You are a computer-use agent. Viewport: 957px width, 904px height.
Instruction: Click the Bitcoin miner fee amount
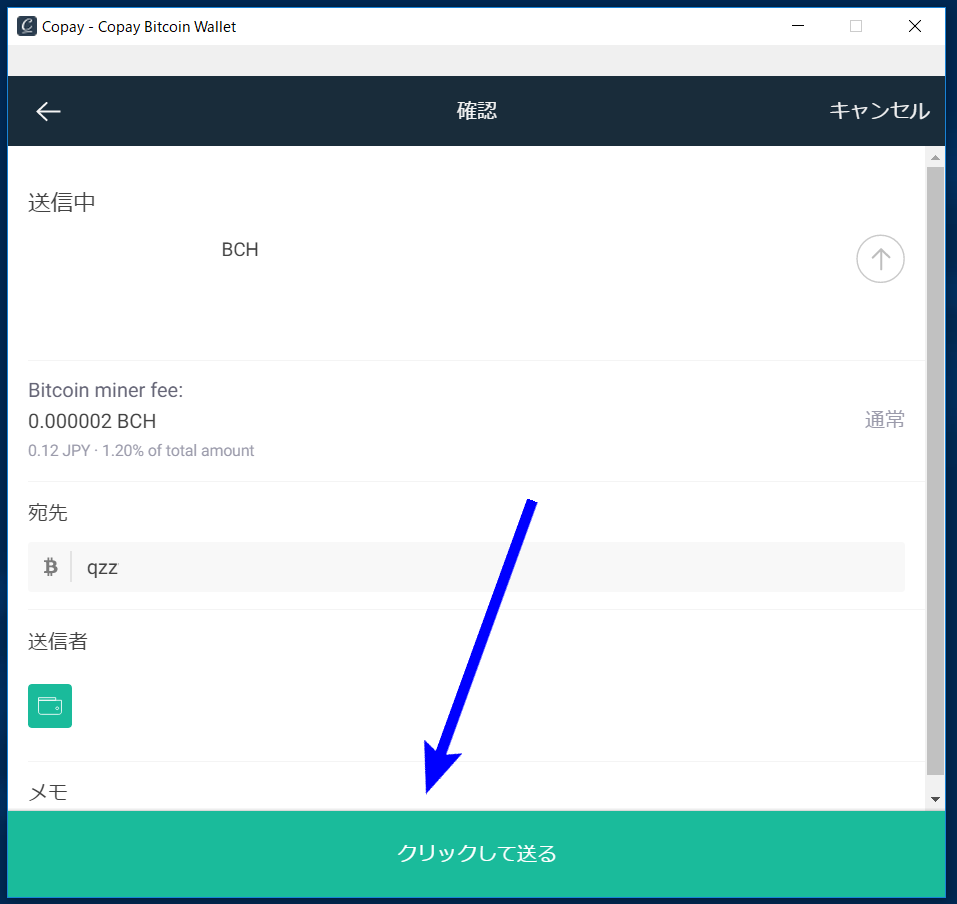92,421
